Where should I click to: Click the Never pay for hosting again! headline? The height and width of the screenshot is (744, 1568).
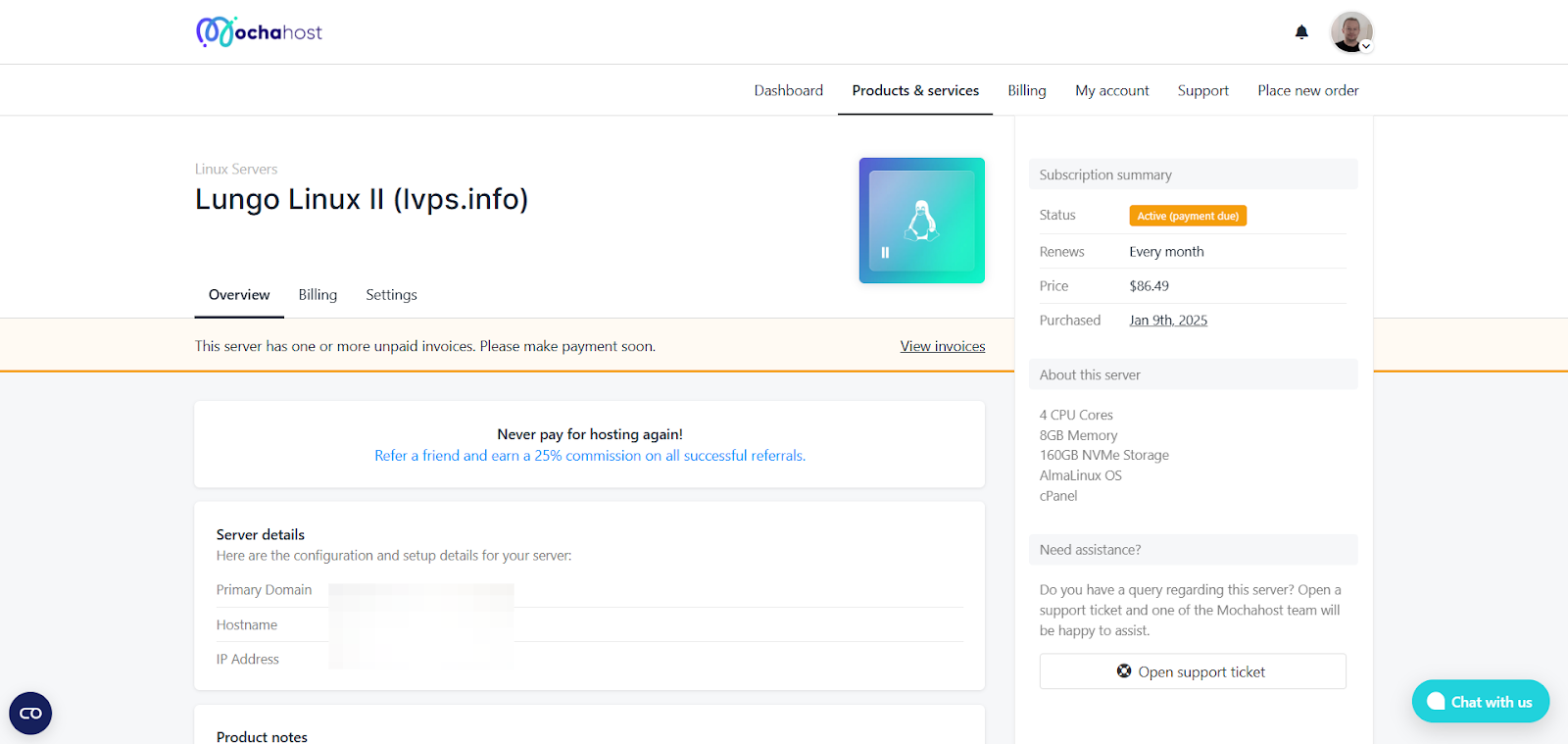590,434
